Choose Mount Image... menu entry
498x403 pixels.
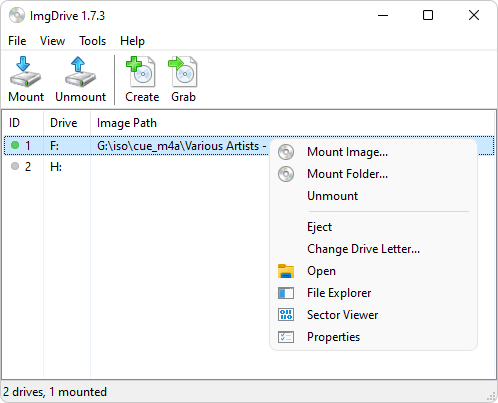347,152
